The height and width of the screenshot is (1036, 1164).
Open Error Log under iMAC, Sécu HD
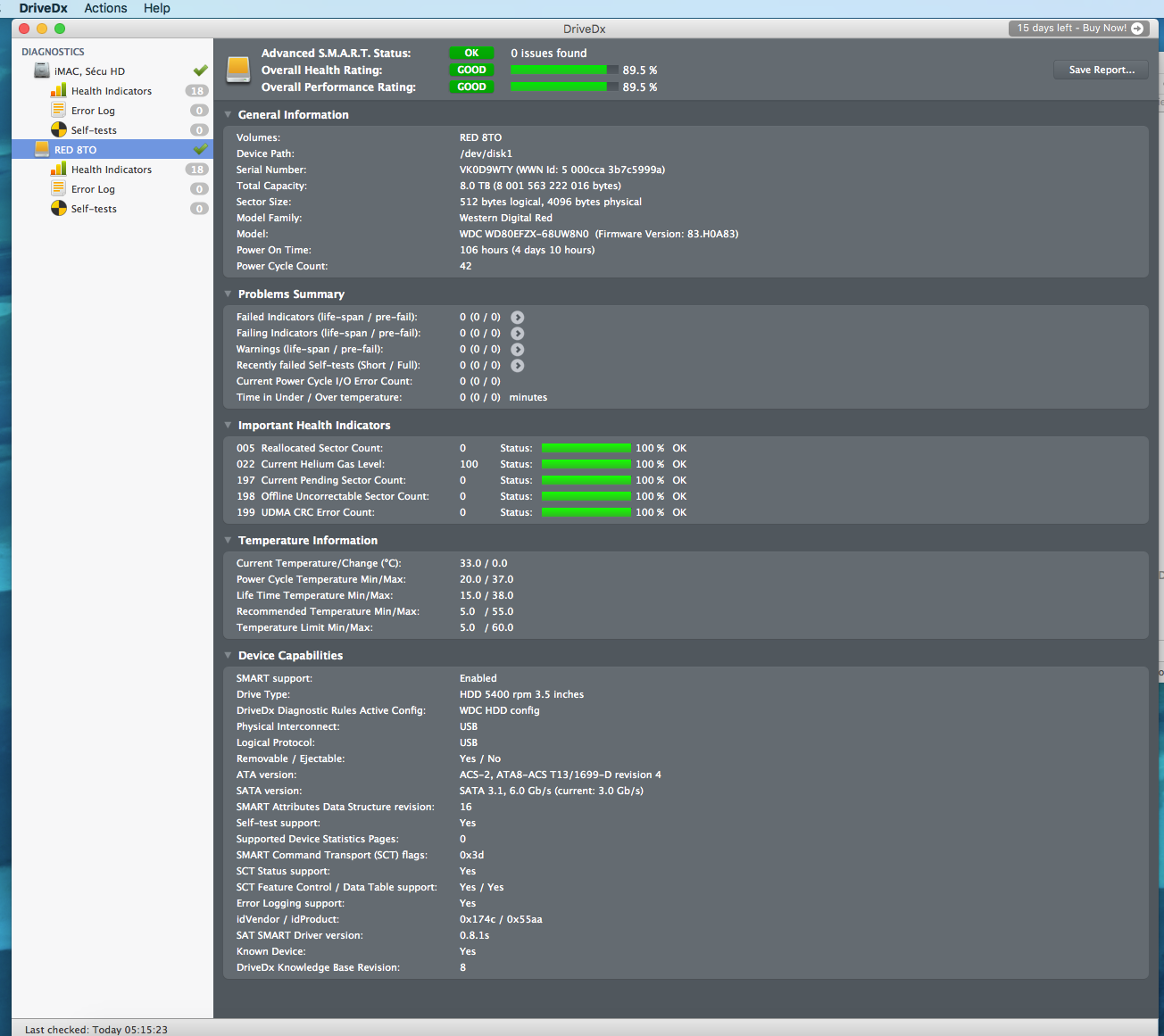coord(93,111)
